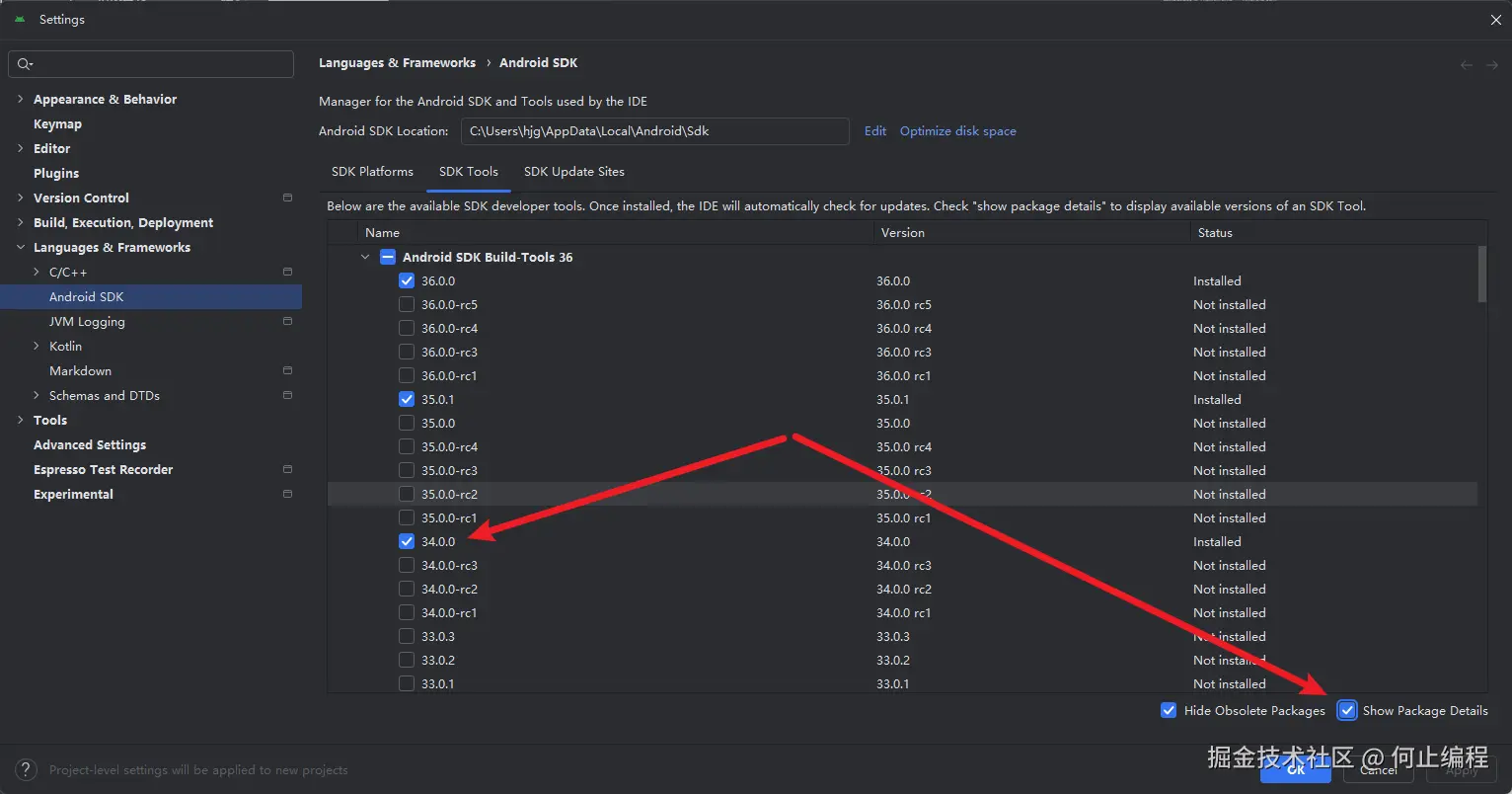Expand the Appearance & Behavior section
Viewport: 1512px width, 794px height.
click(21, 99)
